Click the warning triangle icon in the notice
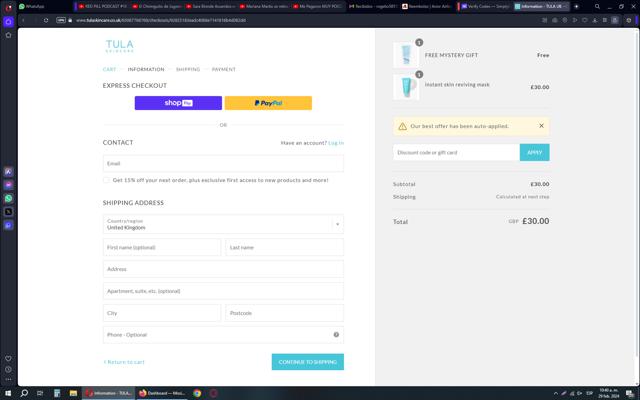 click(402, 126)
